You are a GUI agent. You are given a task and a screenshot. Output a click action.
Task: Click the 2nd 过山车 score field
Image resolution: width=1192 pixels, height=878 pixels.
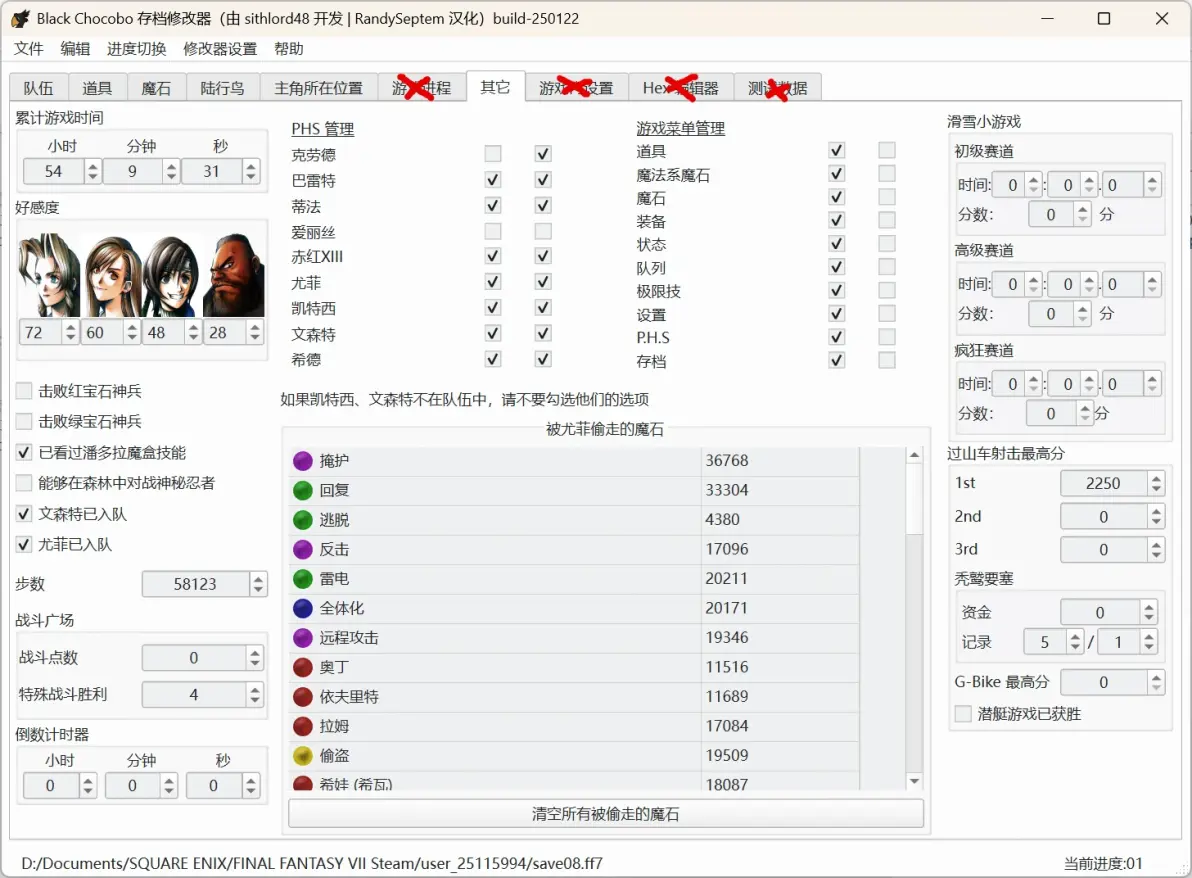1103,517
